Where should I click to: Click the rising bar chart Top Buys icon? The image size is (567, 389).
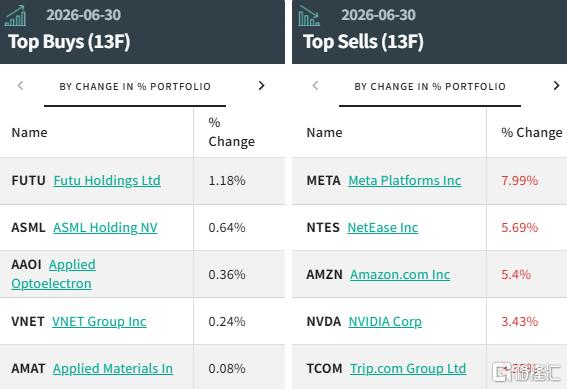pos(15,16)
